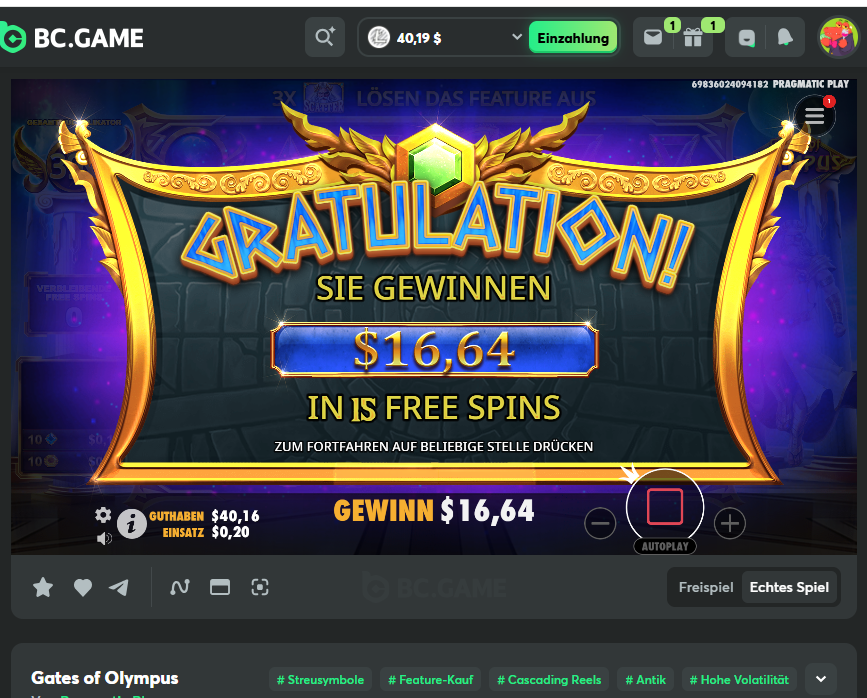Open the mail inbox icon
Image resolution: width=867 pixels, height=698 pixels.
pos(653,38)
